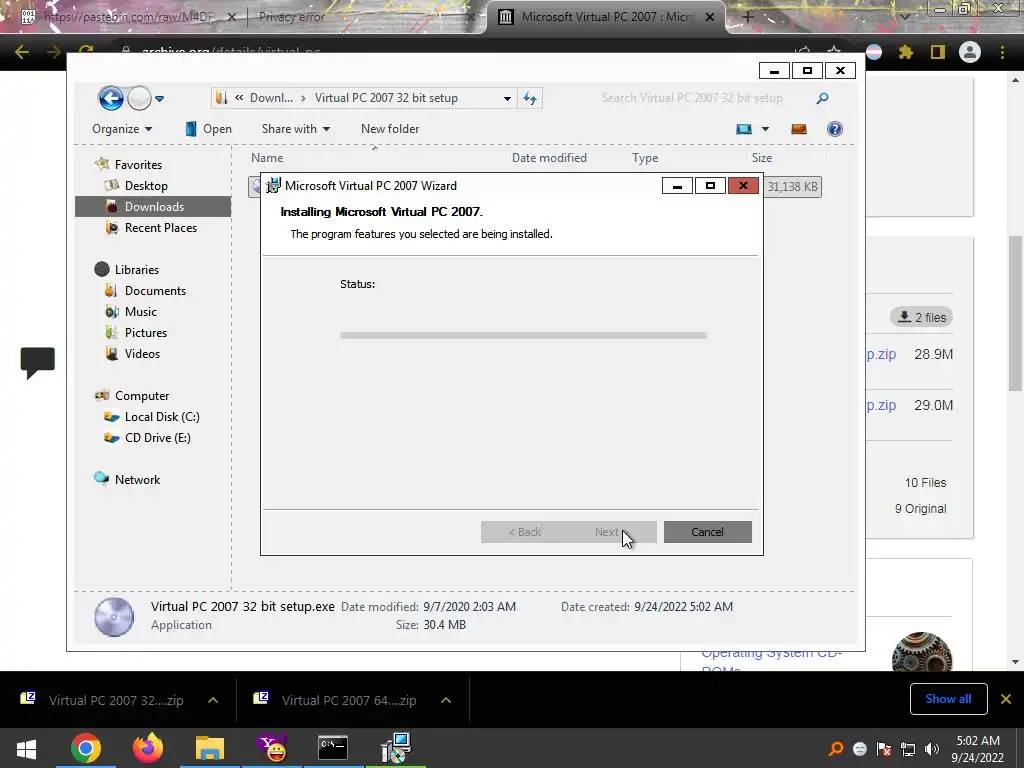Click the Explorer forward navigation circle
The height and width of the screenshot is (768, 1024).
point(139,99)
